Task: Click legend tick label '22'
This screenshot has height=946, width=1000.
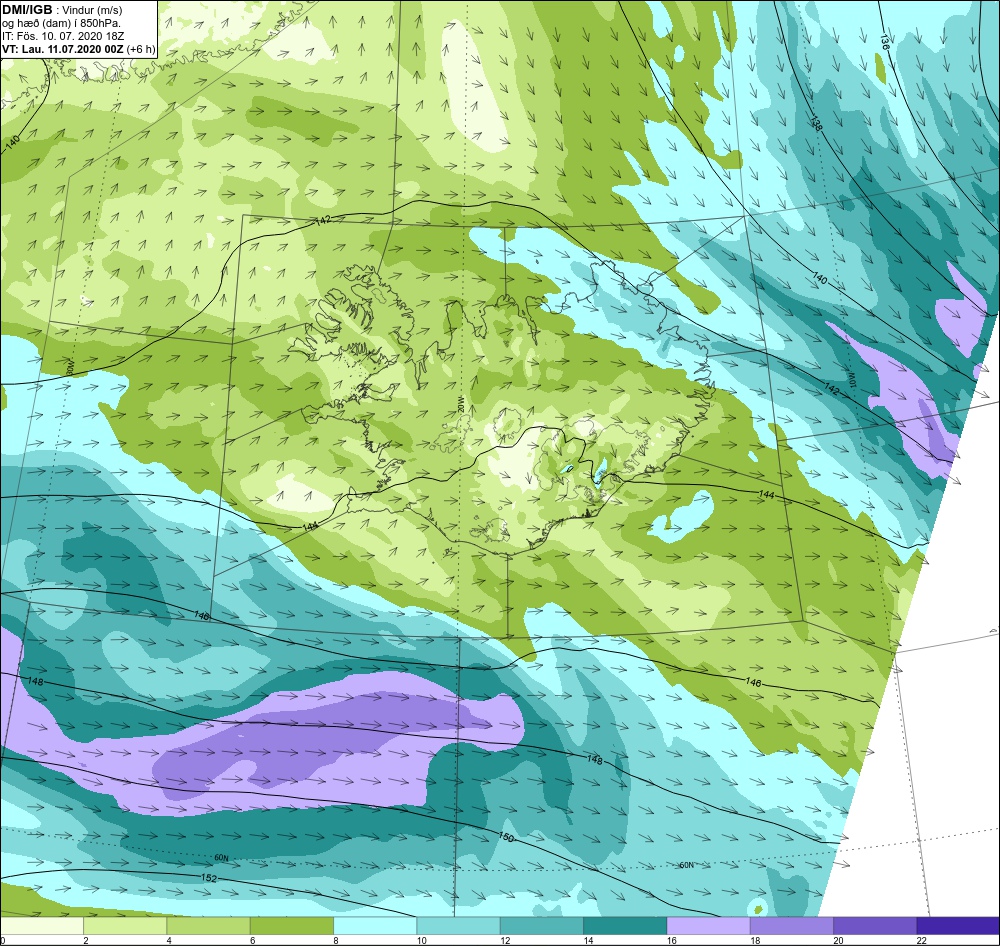Action: (x=921, y=940)
